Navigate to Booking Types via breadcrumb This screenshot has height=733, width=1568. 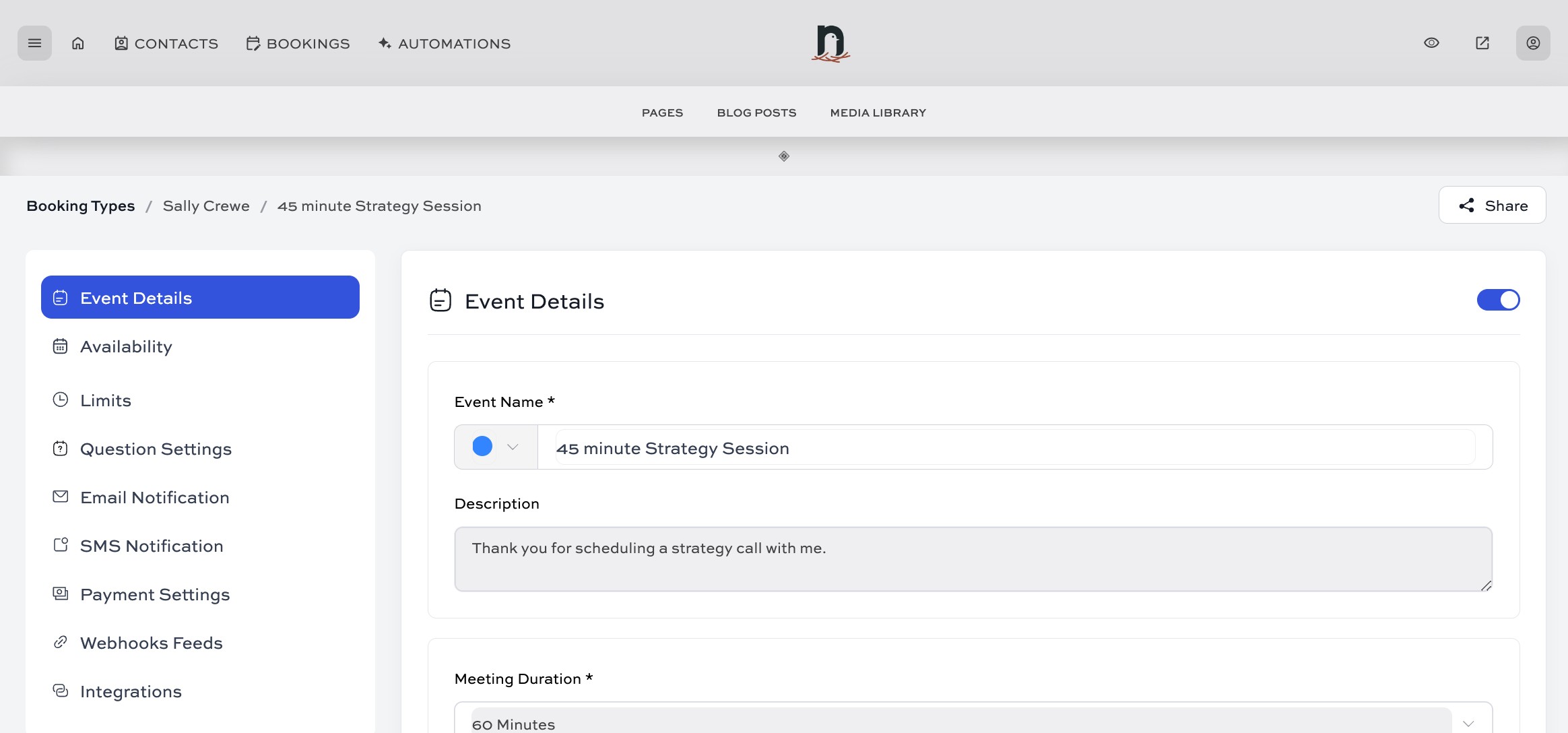tap(80, 205)
